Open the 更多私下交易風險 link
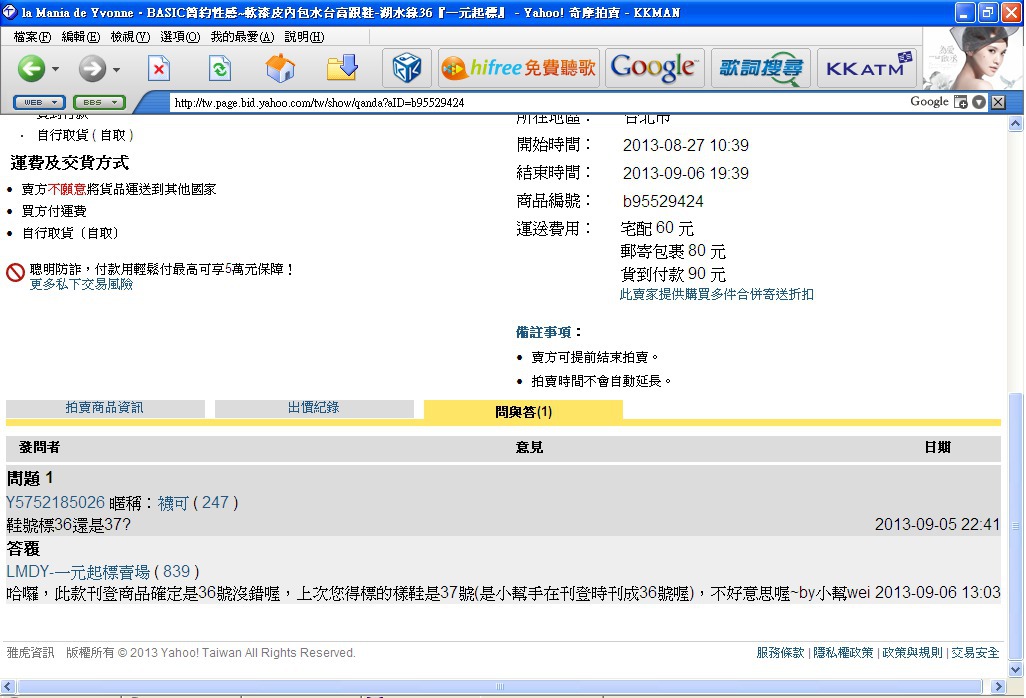The height and width of the screenshot is (698, 1026). (x=81, y=284)
